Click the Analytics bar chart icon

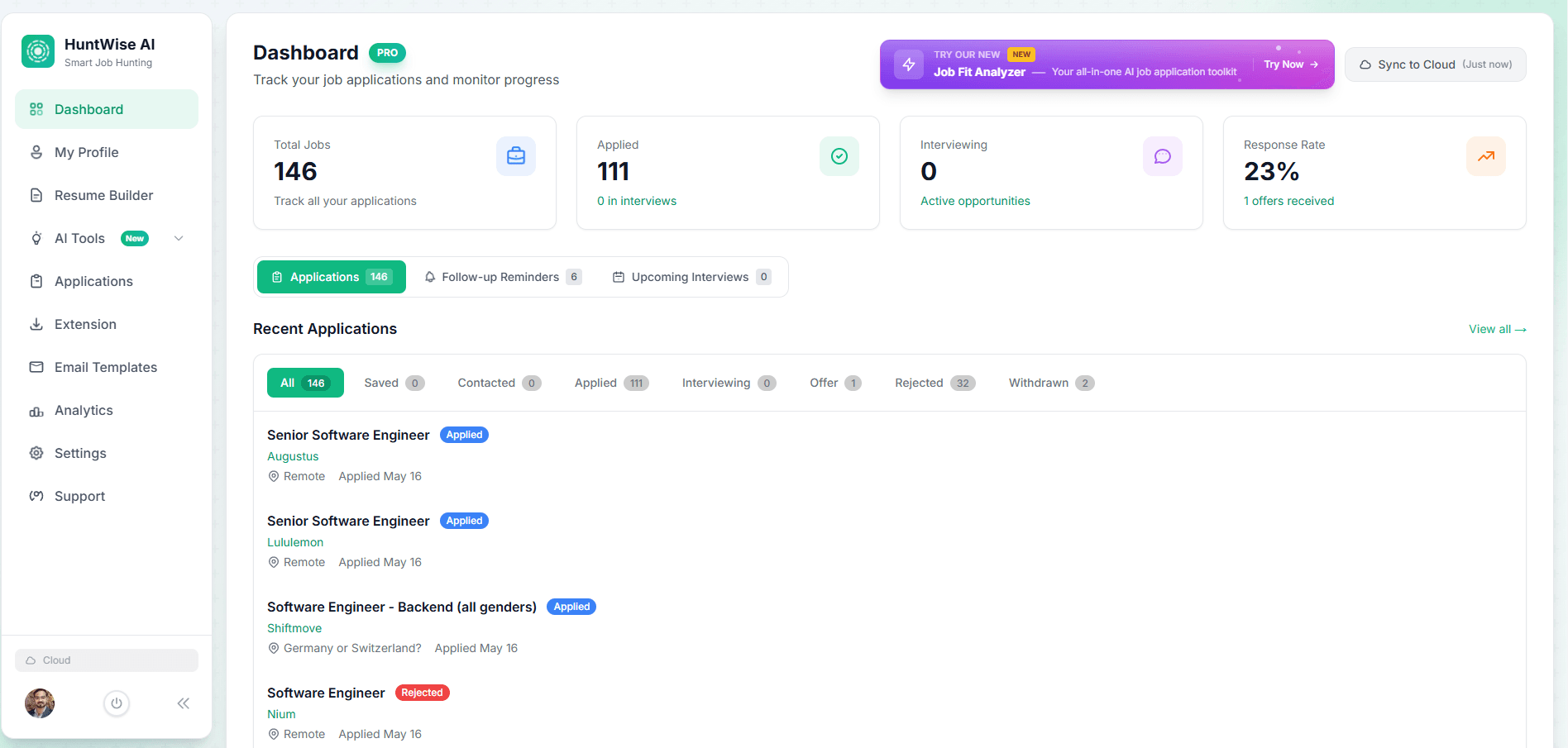(x=36, y=410)
